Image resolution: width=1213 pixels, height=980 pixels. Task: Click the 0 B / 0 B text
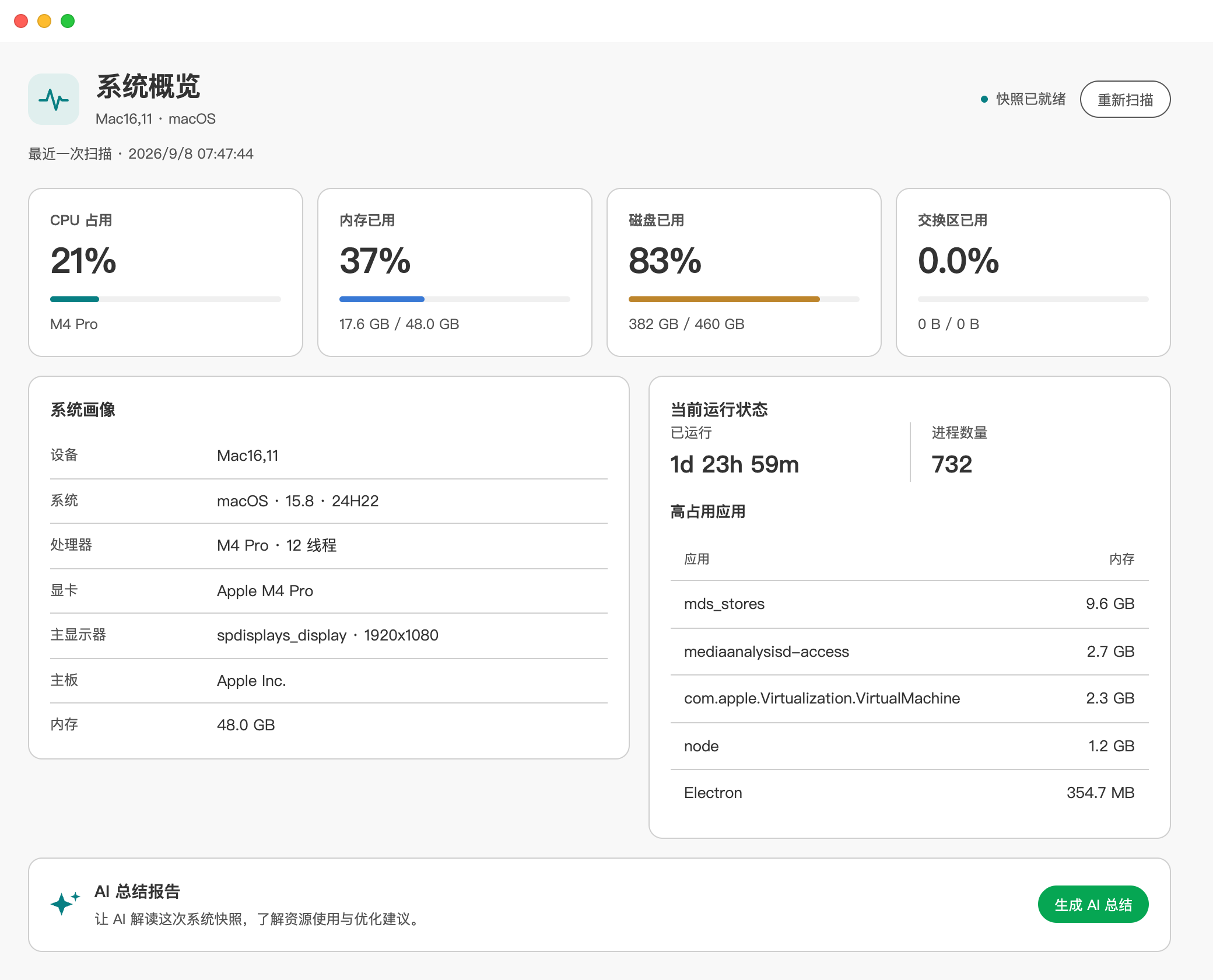tap(948, 324)
